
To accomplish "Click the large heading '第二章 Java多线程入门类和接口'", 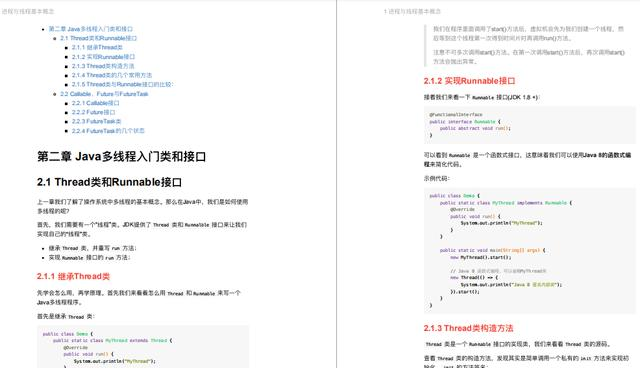I will pyautogui.click(x=122, y=157).
